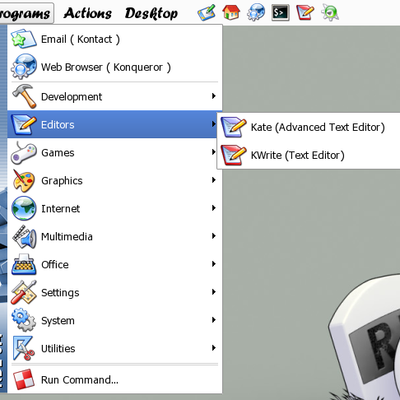Click the Editors notepad icon
The width and height of the screenshot is (400, 400).
(23, 124)
